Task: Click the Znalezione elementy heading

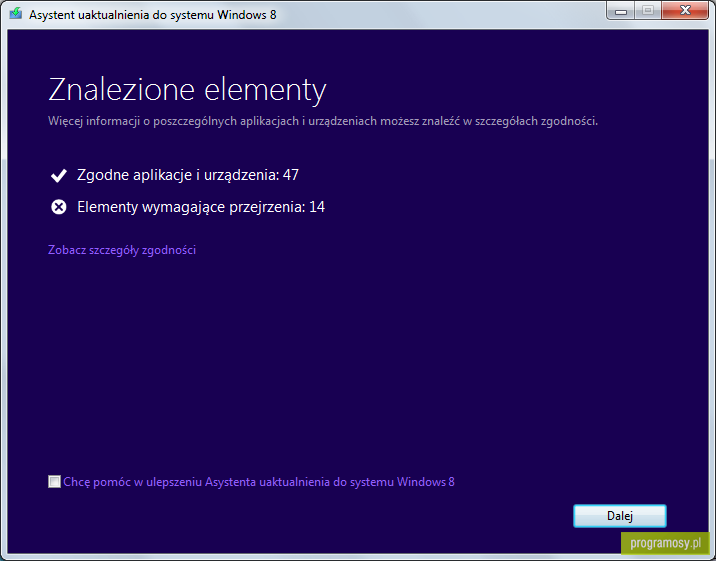Action: pyautogui.click(x=187, y=89)
